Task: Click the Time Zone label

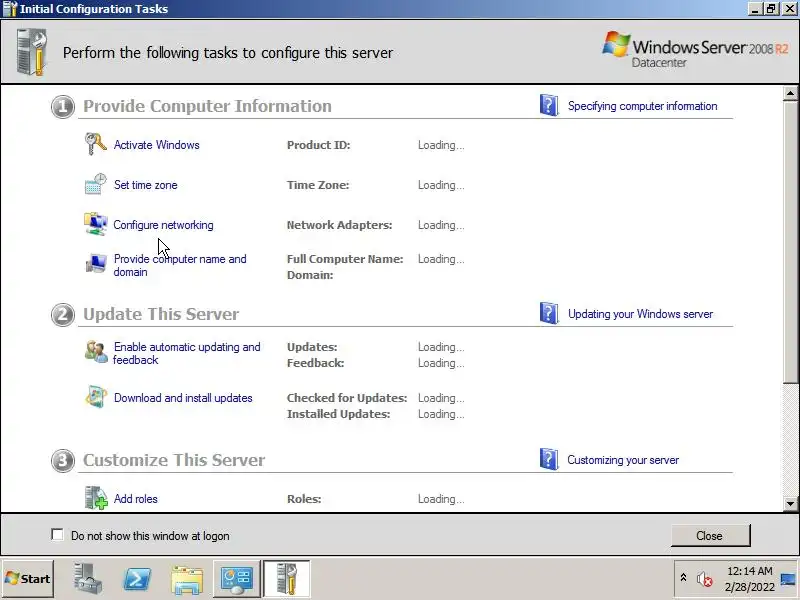Action: tap(318, 185)
